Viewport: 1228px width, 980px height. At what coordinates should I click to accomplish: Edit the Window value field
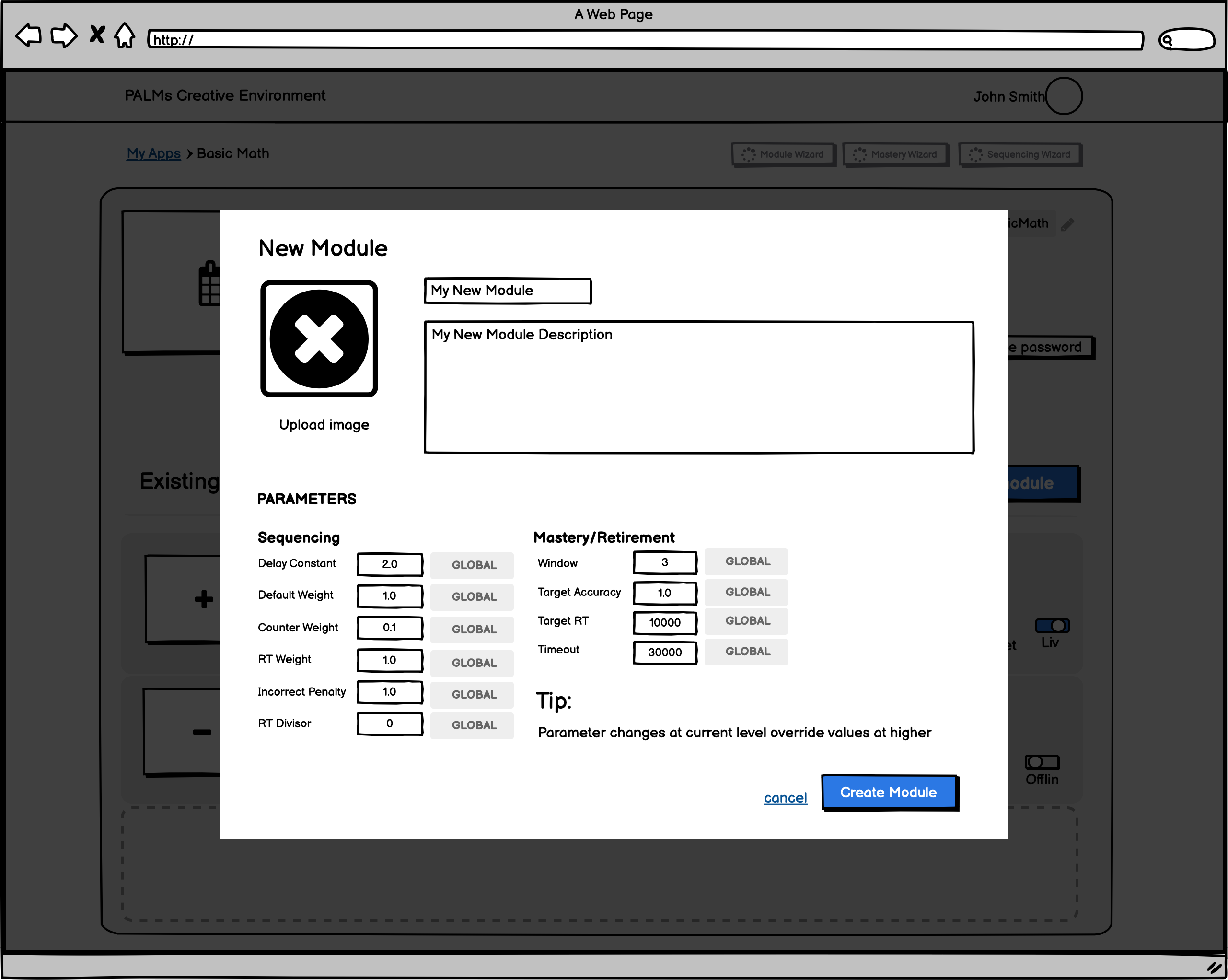tap(665, 562)
